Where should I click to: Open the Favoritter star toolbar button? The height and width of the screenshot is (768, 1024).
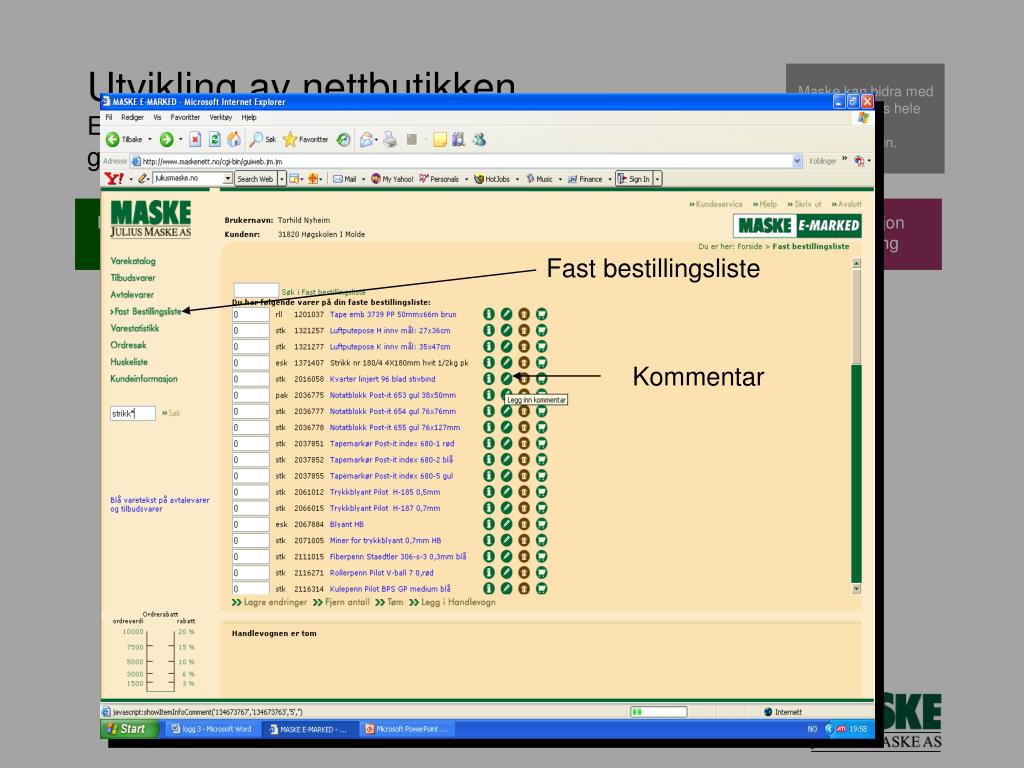click(306, 140)
